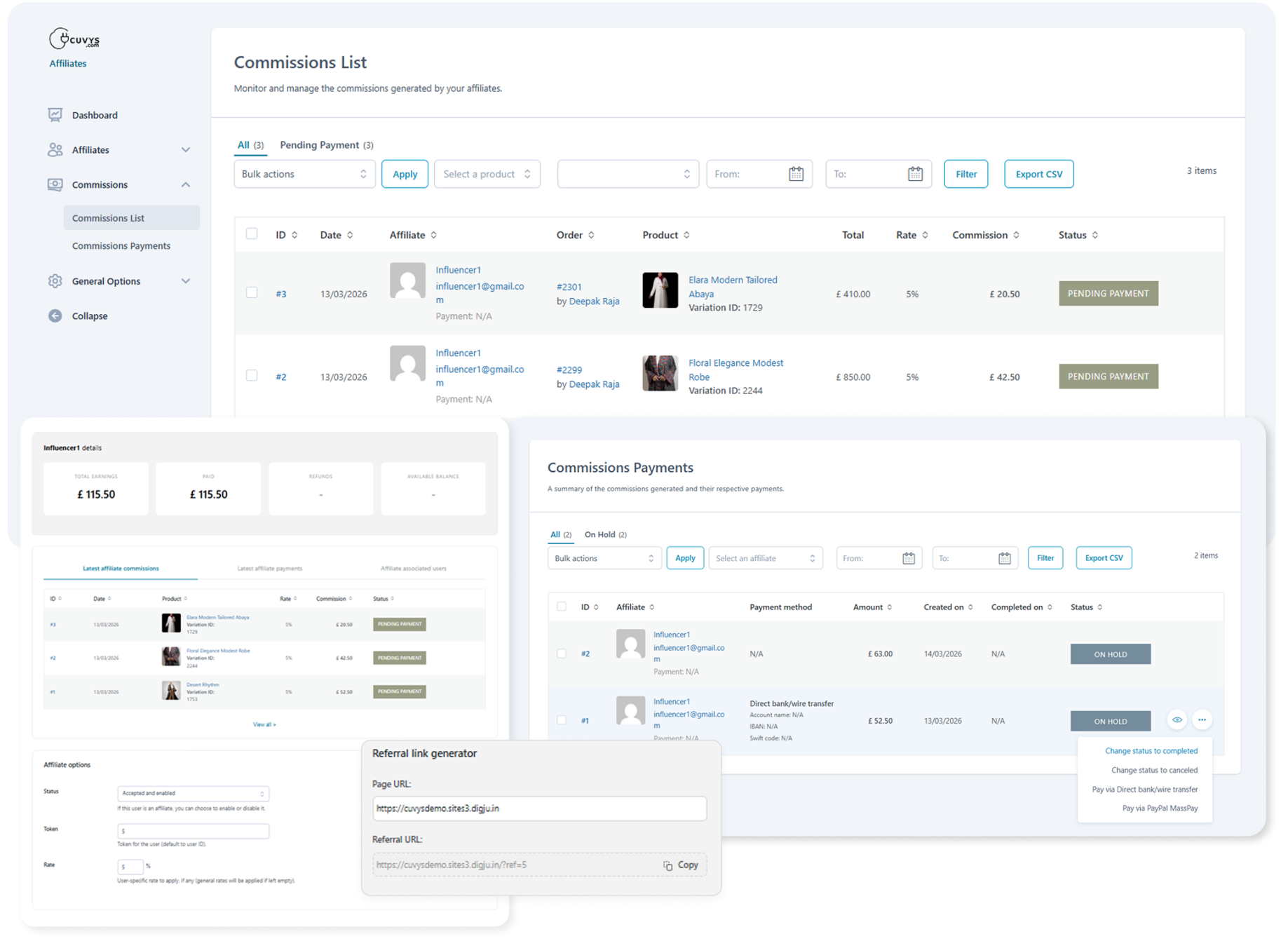Viewport: 1288px width, 941px height.
Task: Click the General Options gear icon
Action: [55, 281]
